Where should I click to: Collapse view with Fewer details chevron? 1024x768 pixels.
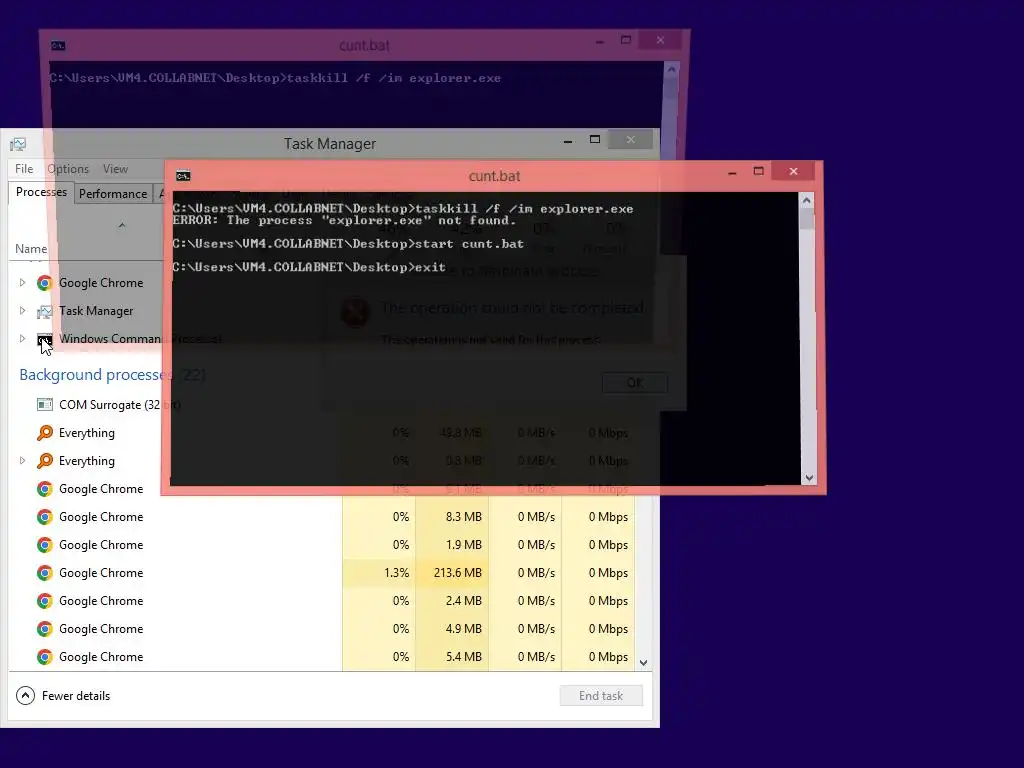click(25, 696)
